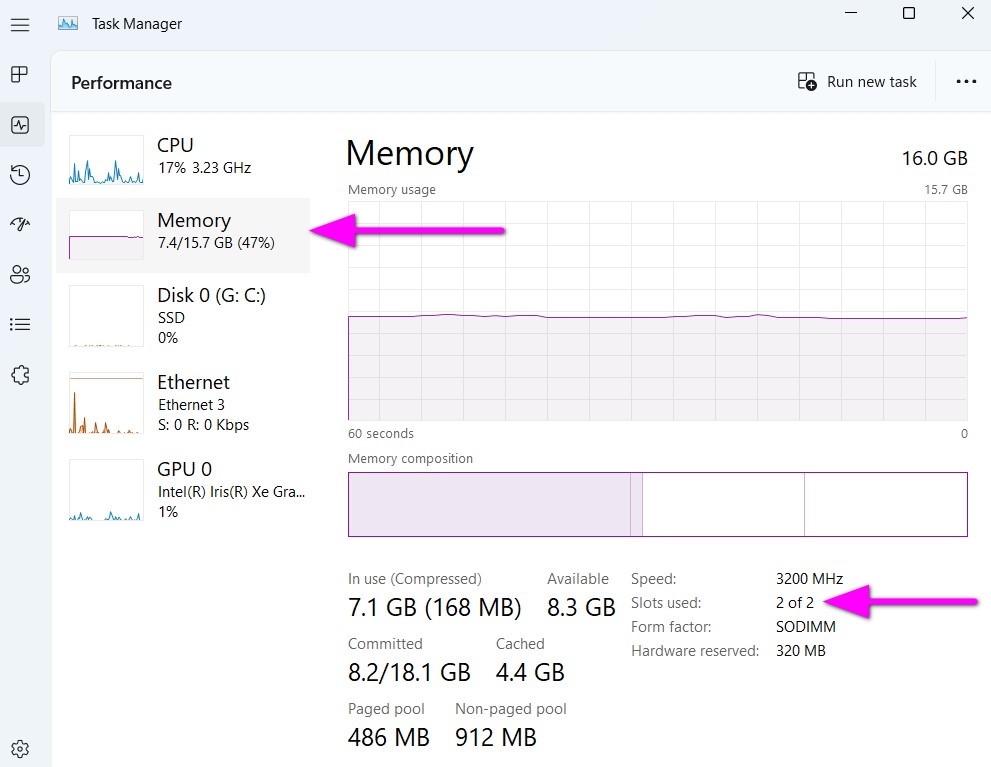This screenshot has height=767, width=991.
Task: Select the Performance sidebar icon
Action: click(20, 124)
